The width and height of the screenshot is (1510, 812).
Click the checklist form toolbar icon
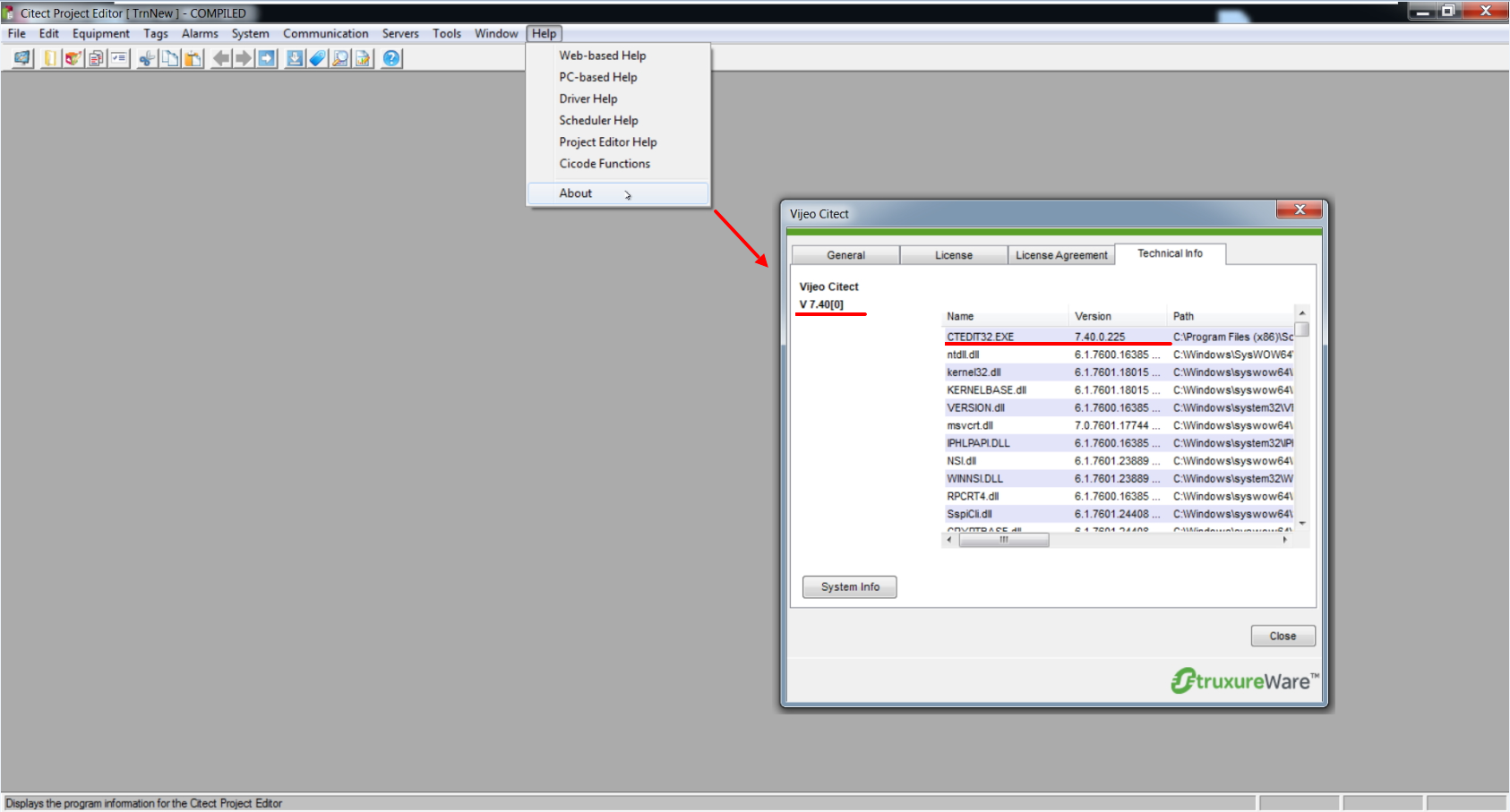point(119,58)
